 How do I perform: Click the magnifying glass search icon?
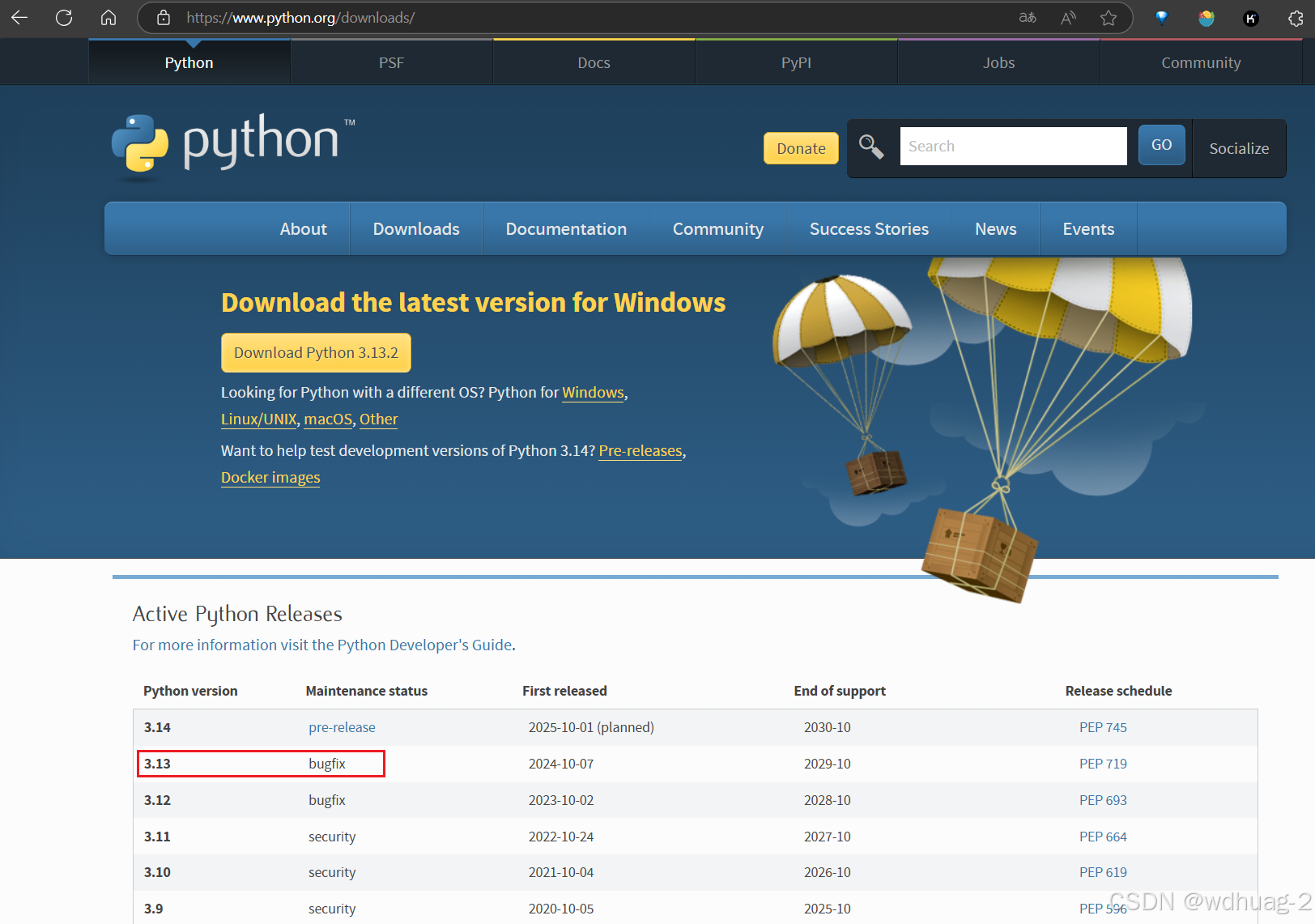point(871,147)
